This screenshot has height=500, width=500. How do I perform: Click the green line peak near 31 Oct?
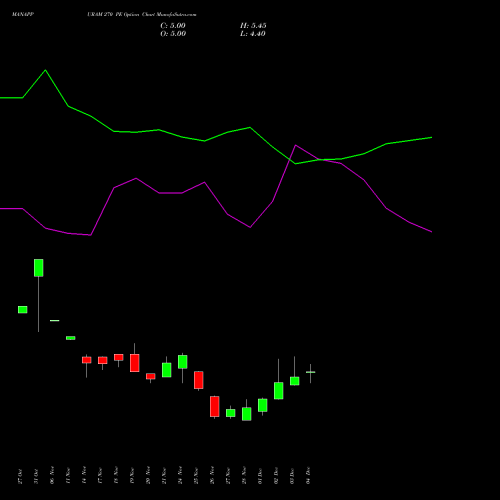[x=46, y=70]
